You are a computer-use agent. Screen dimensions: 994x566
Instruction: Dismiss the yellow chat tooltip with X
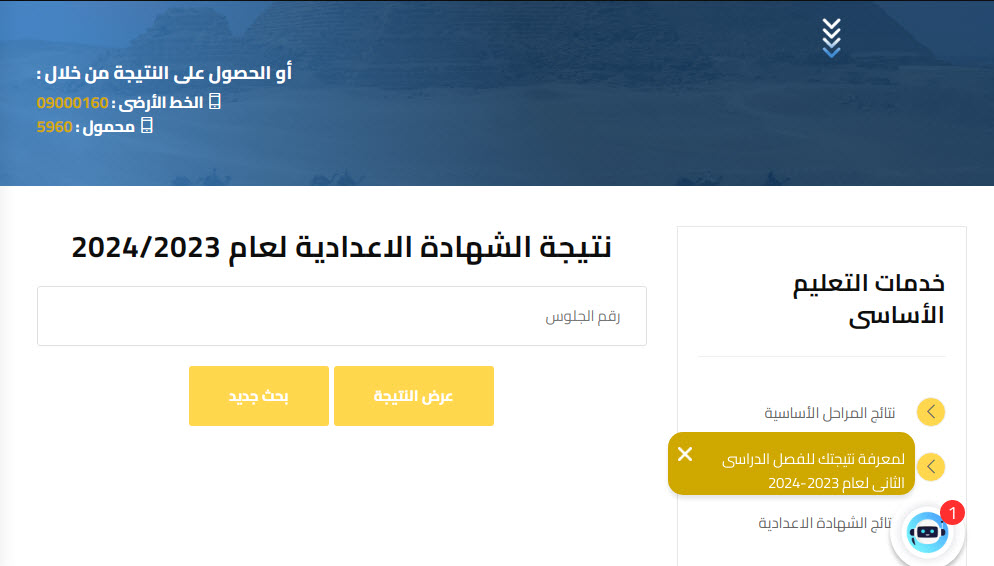[x=685, y=454]
